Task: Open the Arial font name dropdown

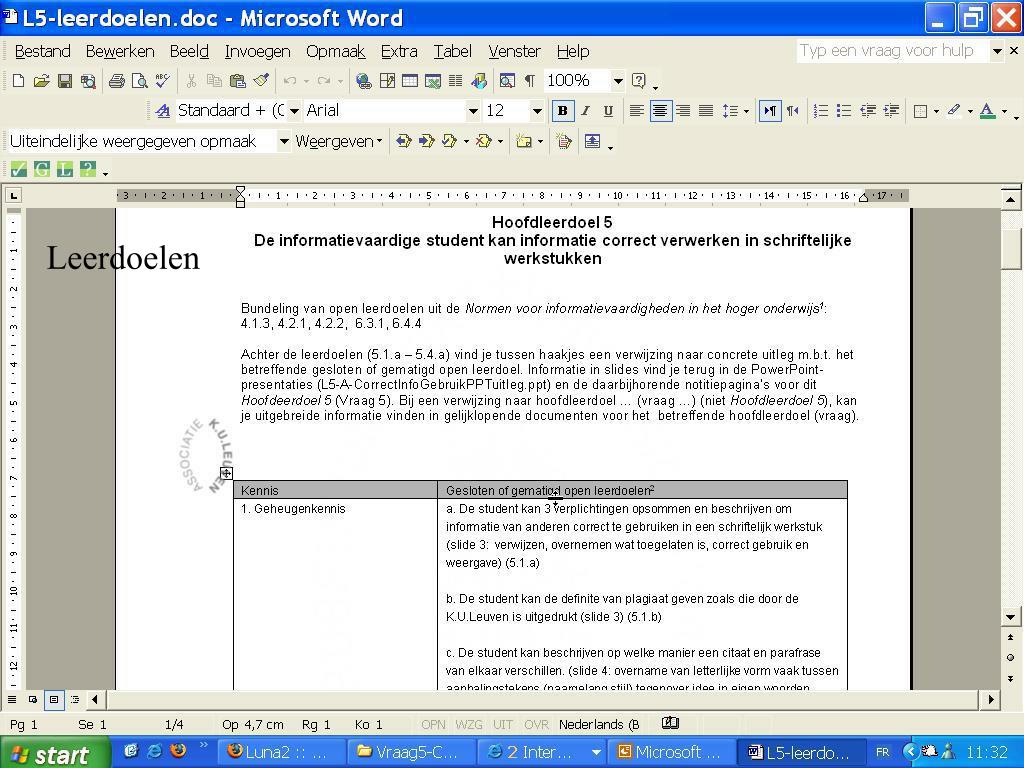Action: (x=473, y=111)
